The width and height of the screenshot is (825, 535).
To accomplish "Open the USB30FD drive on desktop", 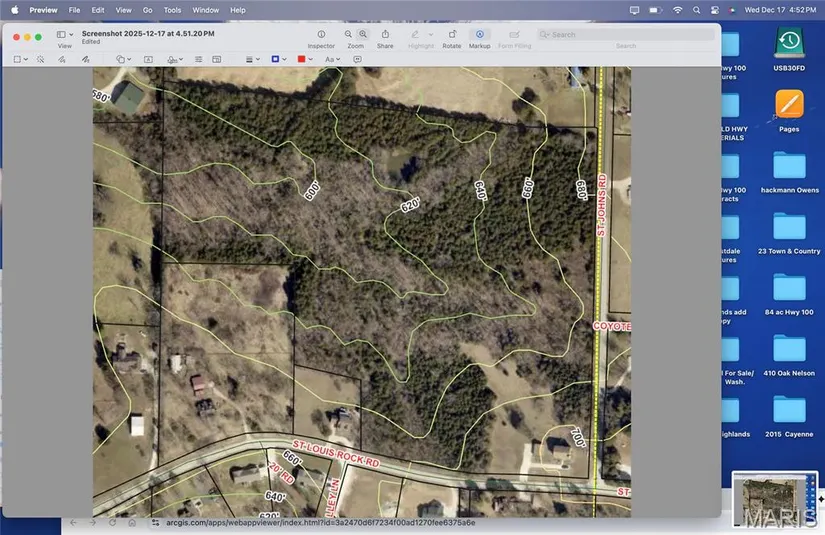I will pos(789,47).
